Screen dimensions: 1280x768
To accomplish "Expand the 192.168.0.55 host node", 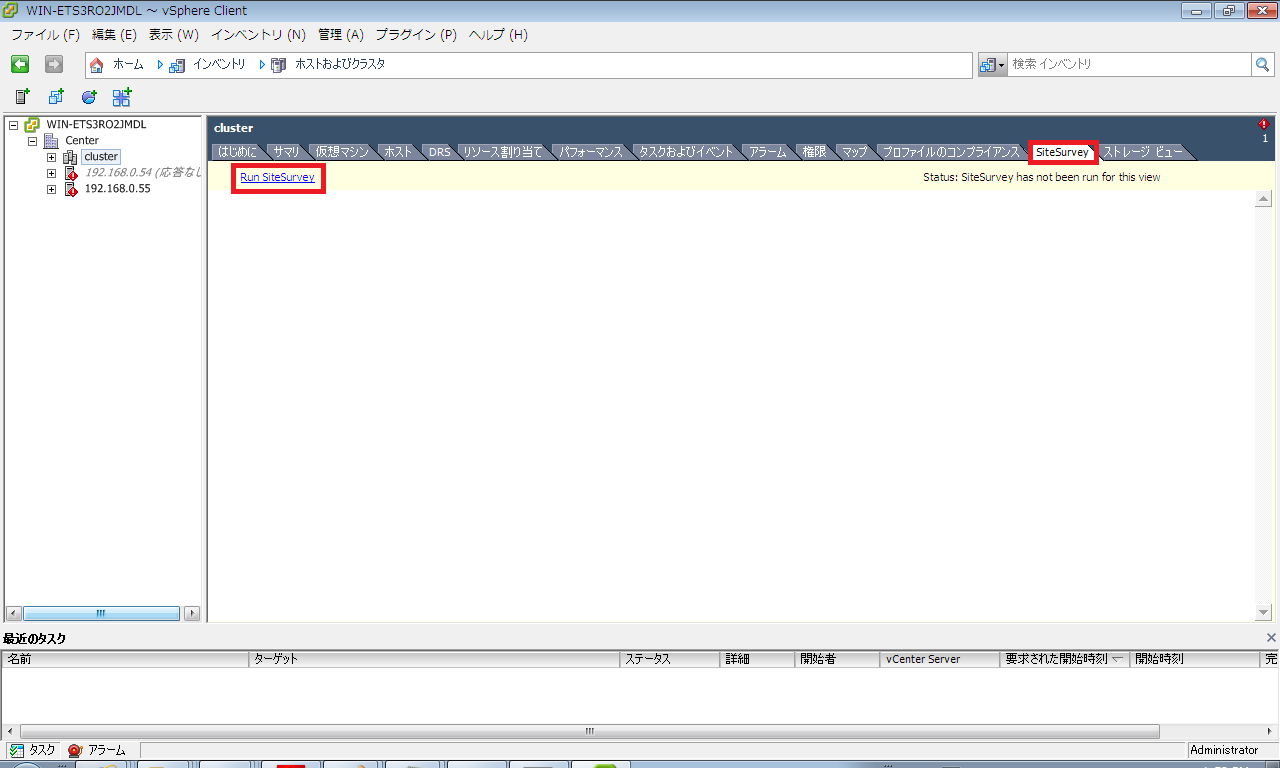I will point(51,189).
